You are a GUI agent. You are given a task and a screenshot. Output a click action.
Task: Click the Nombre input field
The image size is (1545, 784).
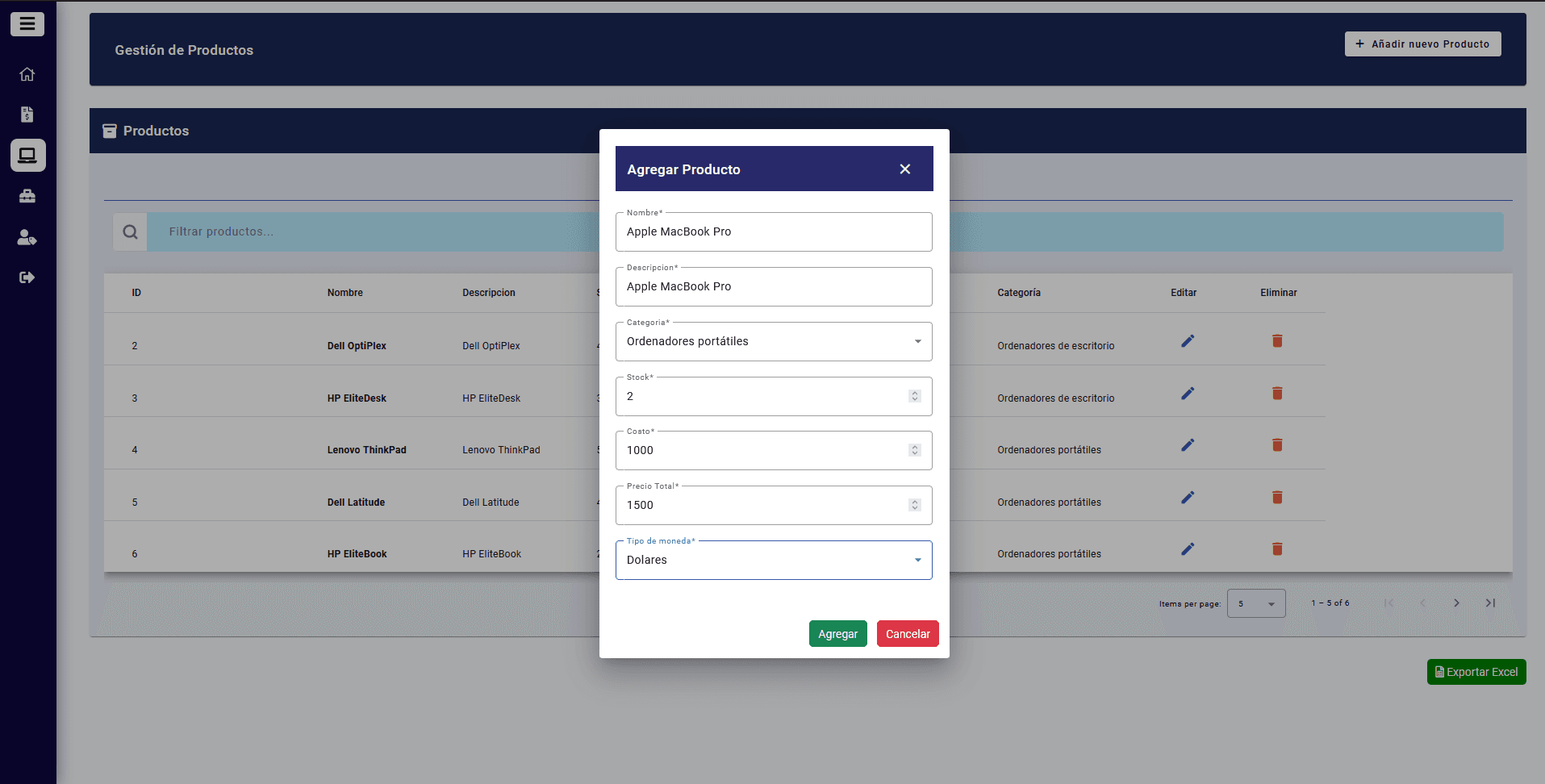tap(773, 232)
